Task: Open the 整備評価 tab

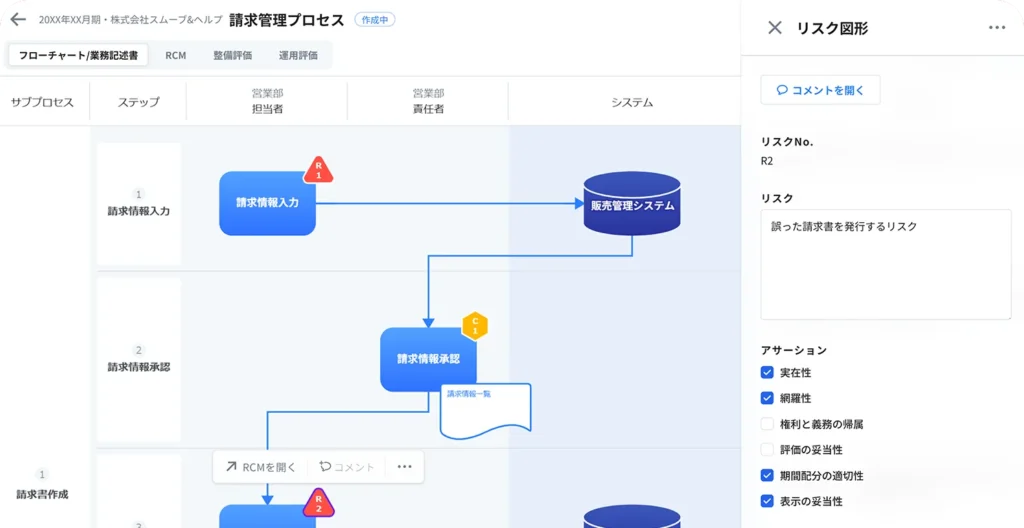Action: pos(232,56)
